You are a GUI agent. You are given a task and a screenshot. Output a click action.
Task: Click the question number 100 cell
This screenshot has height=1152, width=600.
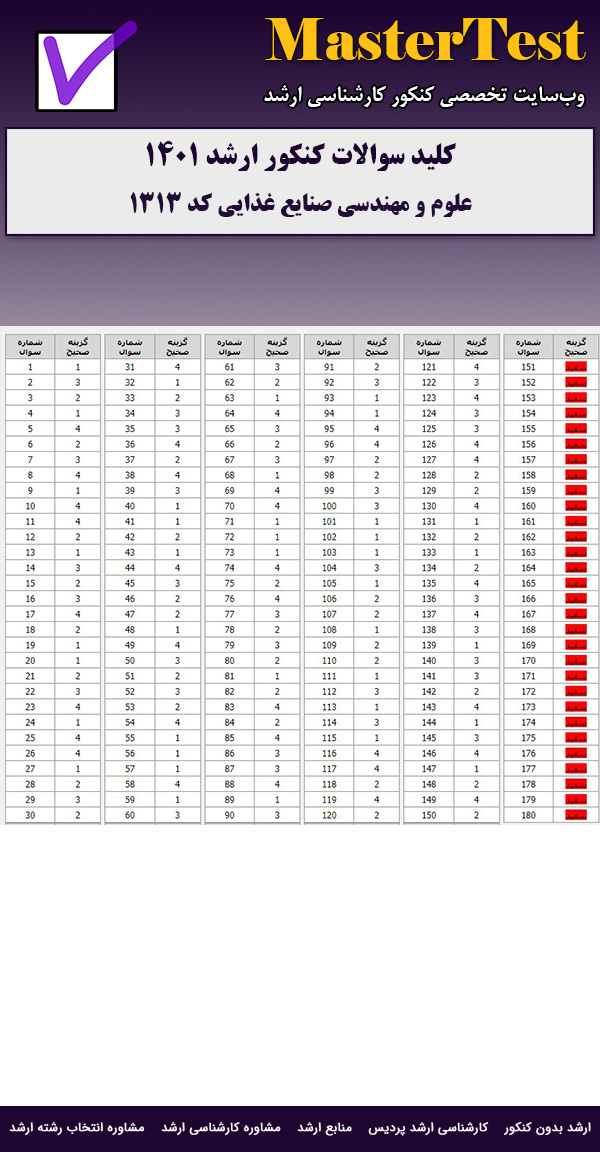click(x=329, y=506)
